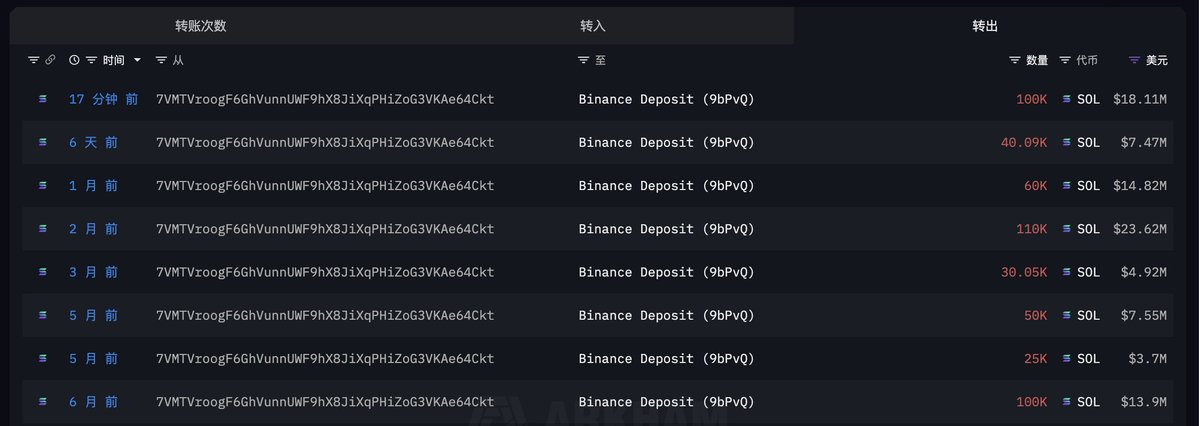The height and width of the screenshot is (426, 1199).
Task: Switch to the 转入 tab
Action: [593, 26]
